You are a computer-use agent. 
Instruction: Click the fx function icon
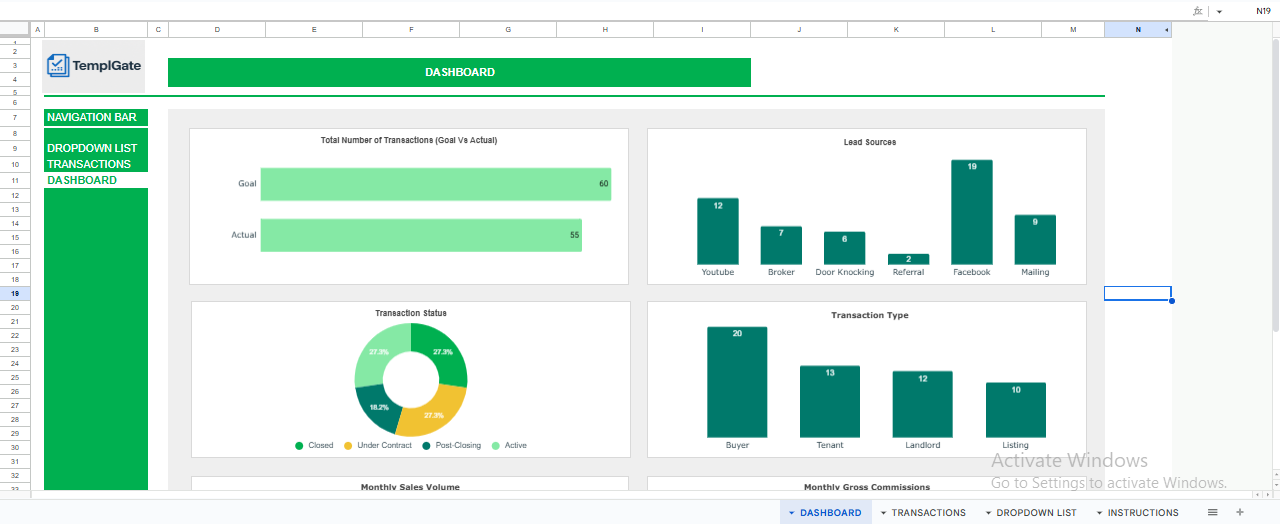click(x=1198, y=11)
